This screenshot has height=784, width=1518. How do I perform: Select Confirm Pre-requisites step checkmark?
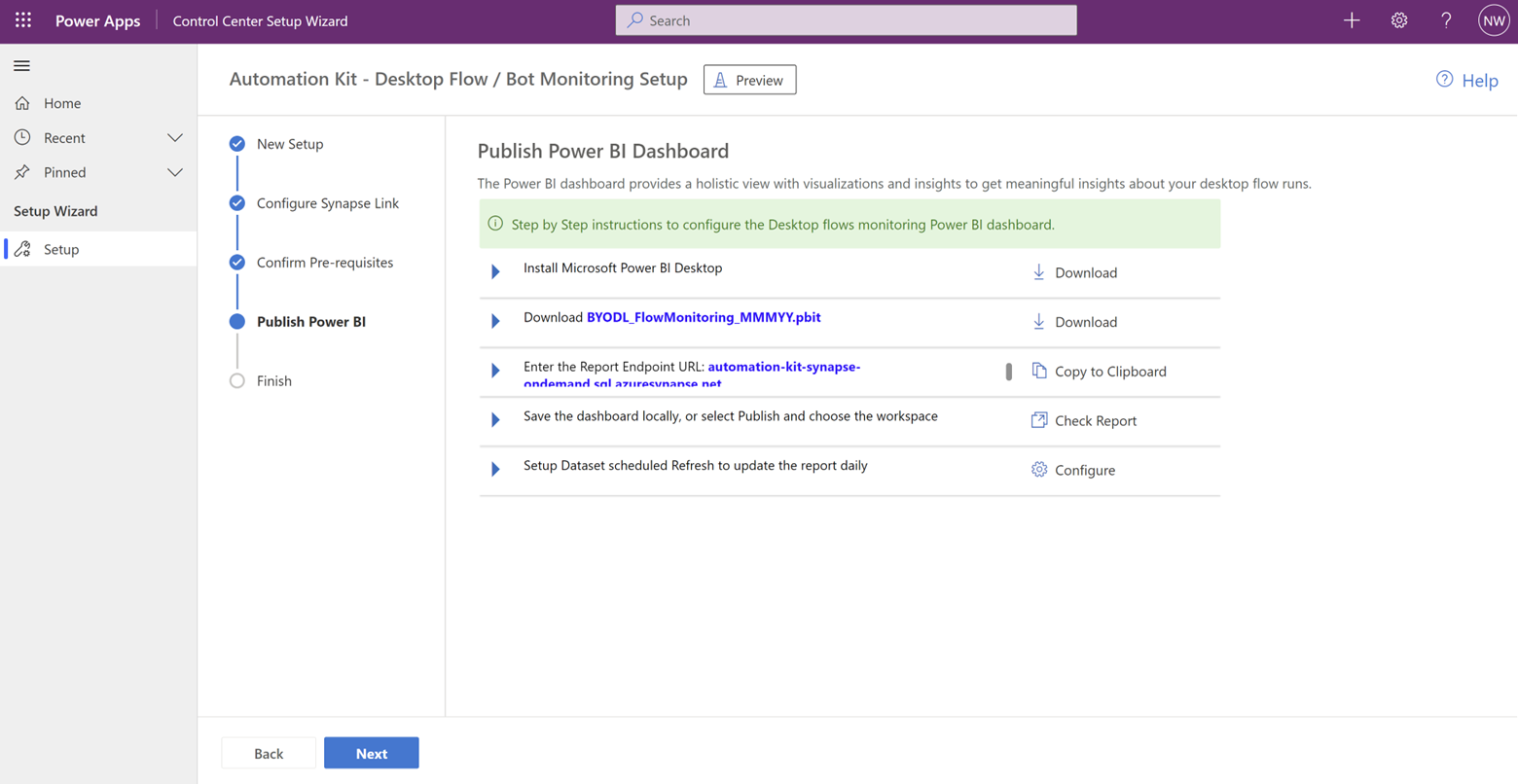click(x=236, y=263)
